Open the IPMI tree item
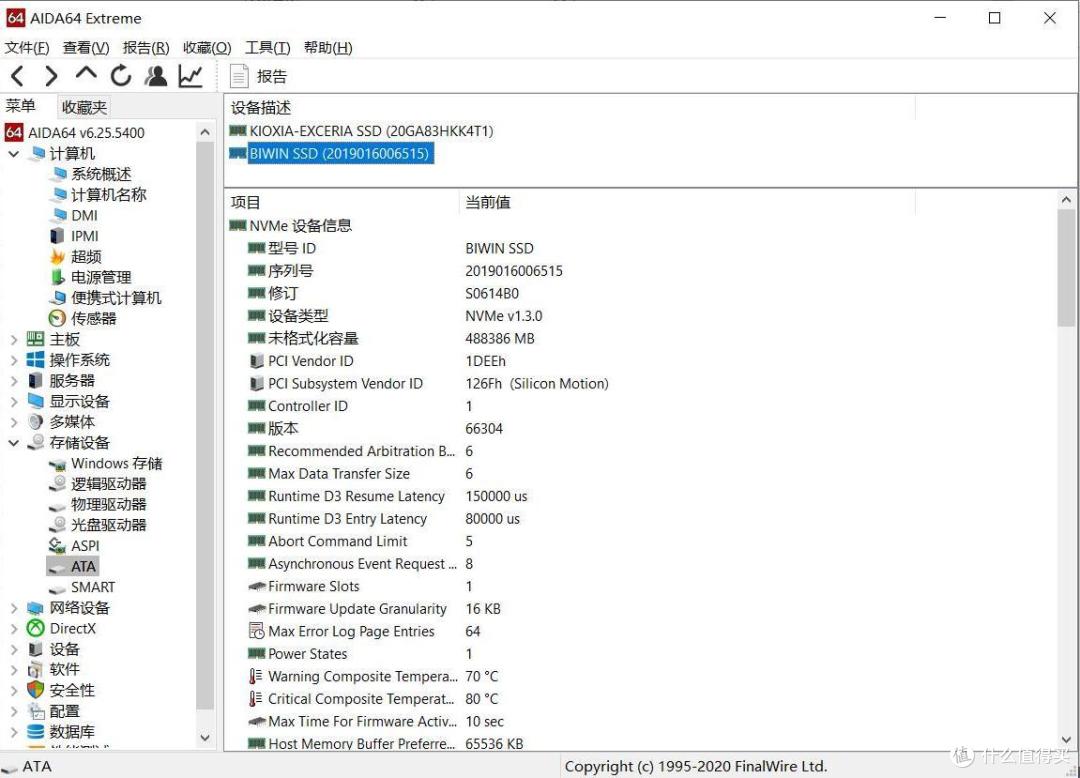Image resolution: width=1080 pixels, height=778 pixels. pyautogui.click(x=75, y=236)
